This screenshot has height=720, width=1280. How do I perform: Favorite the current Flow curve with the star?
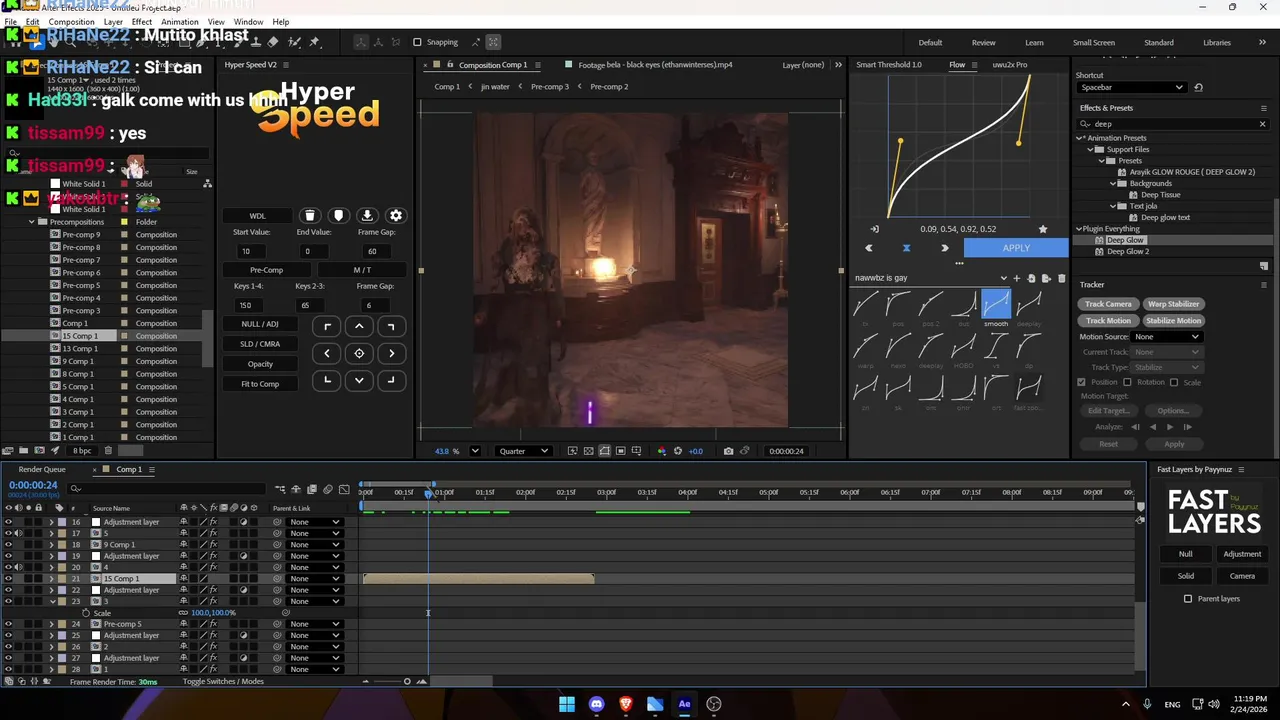[1043, 229]
